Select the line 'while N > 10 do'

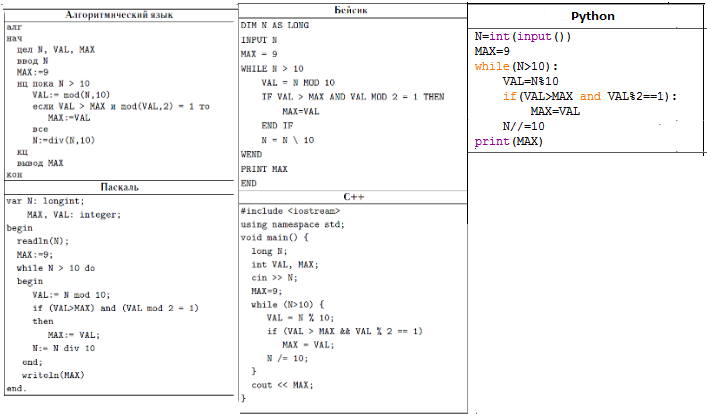tap(56, 268)
